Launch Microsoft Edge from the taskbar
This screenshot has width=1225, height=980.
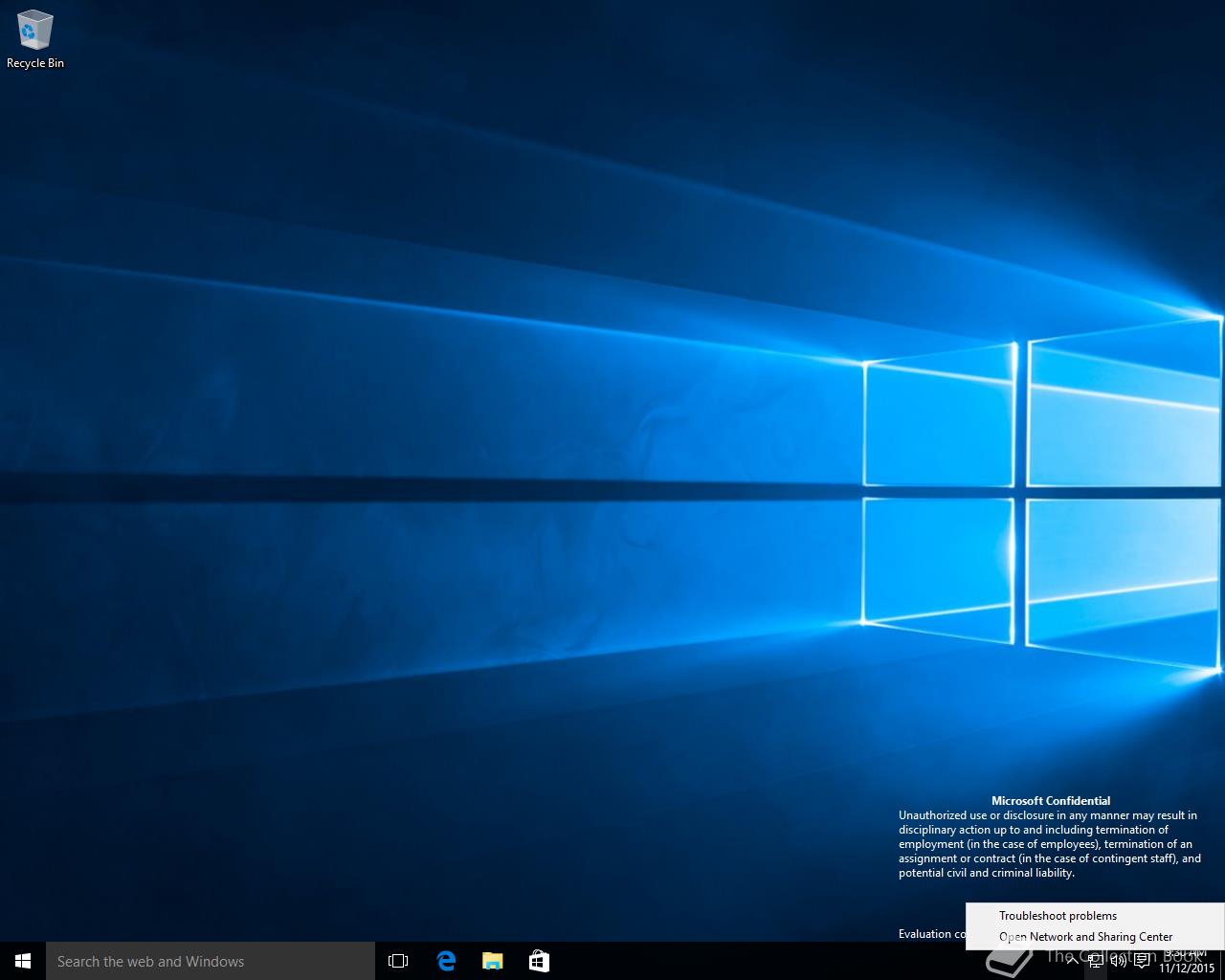point(446,961)
